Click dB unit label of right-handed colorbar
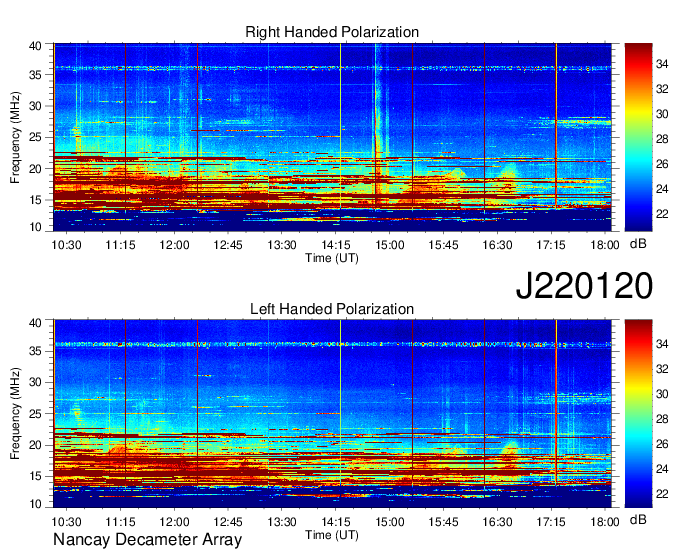Screen dimensions: 680x552 pyautogui.click(x=638, y=244)
